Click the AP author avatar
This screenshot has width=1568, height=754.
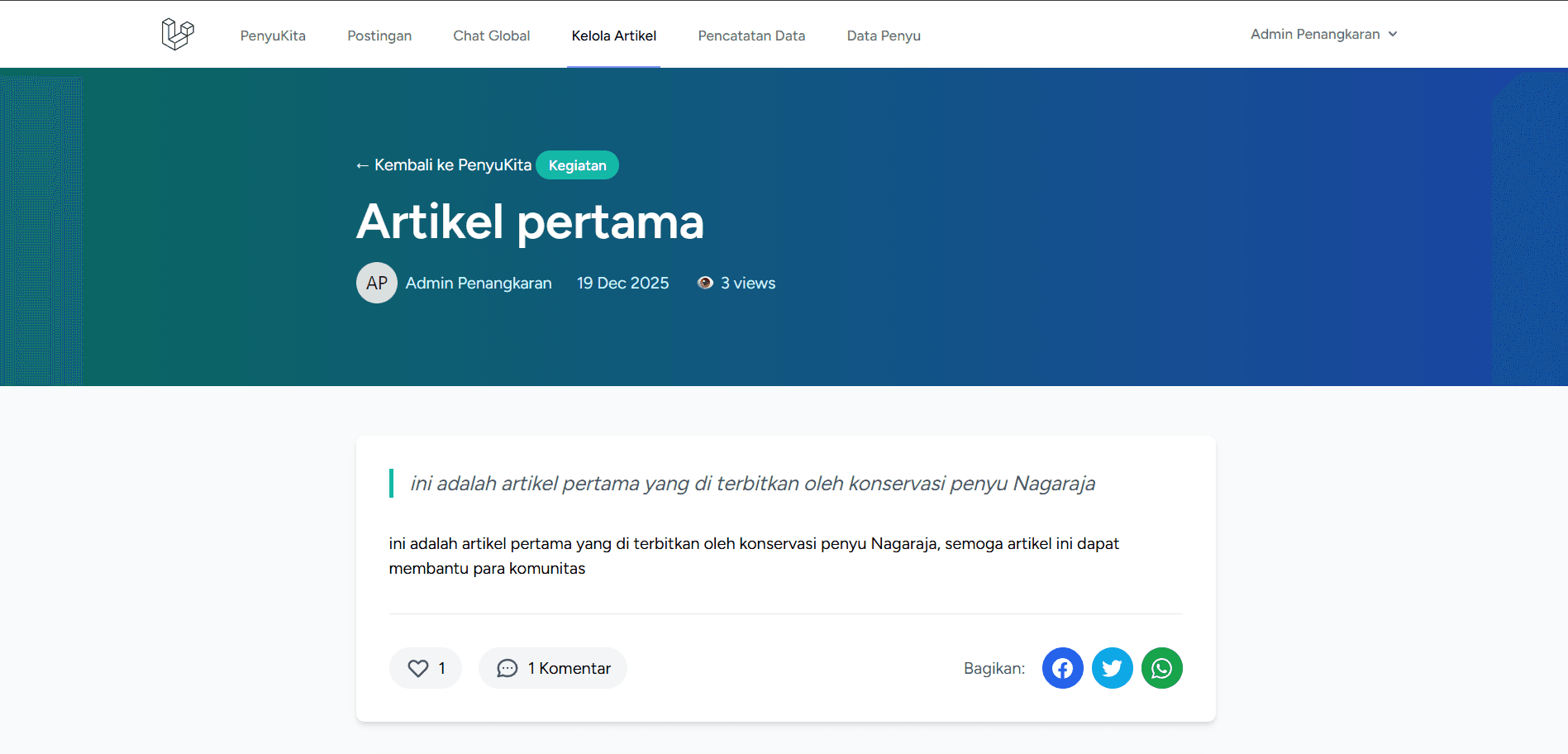tap(376, 282)
